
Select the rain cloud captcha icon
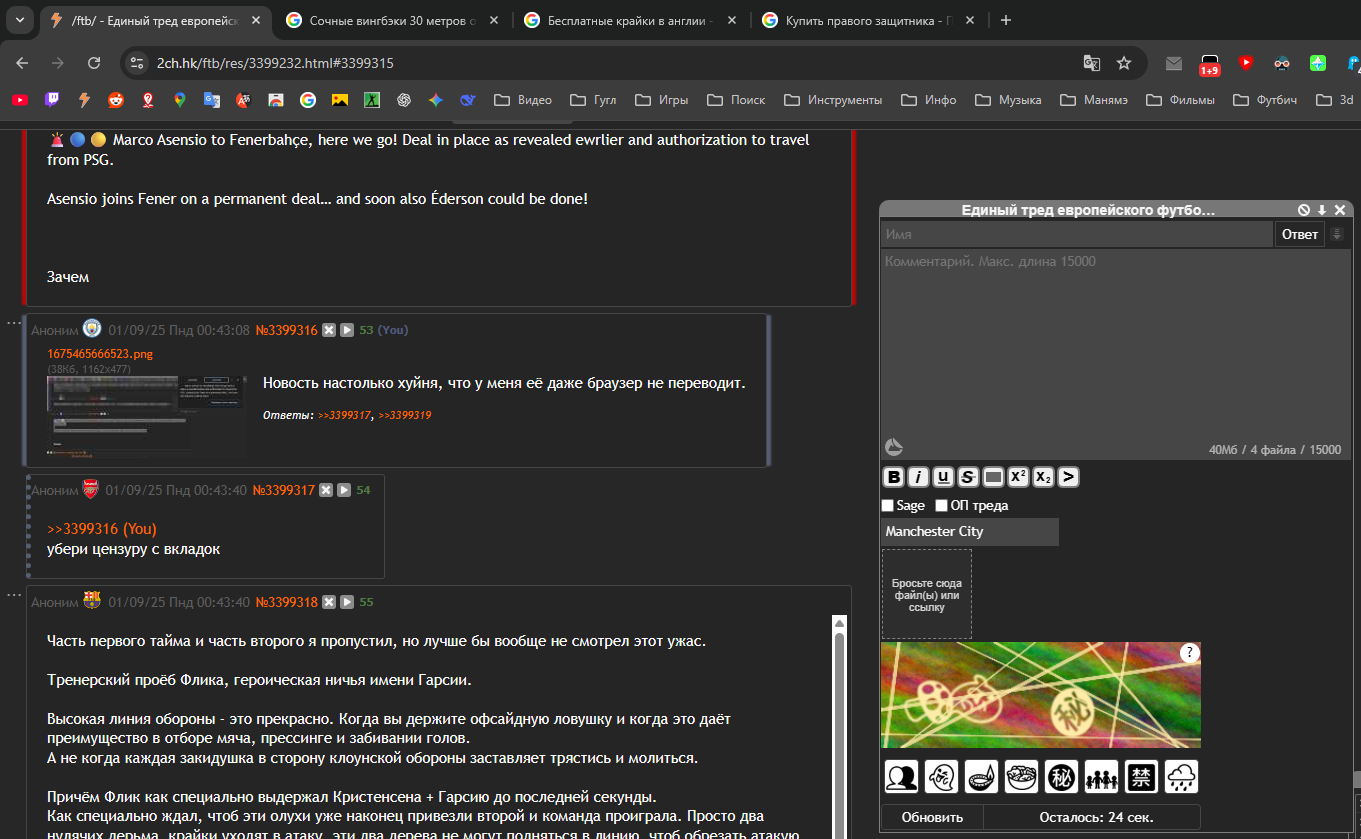click(1181, 777)
